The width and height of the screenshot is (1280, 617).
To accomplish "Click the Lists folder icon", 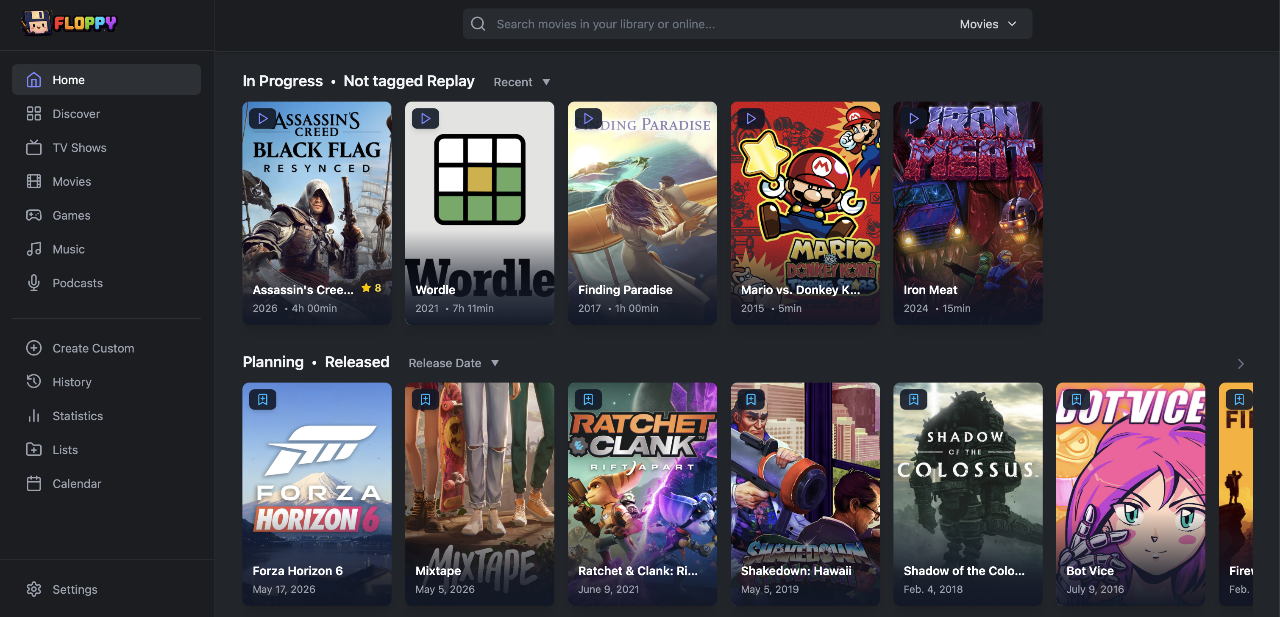I will [34, 450].
